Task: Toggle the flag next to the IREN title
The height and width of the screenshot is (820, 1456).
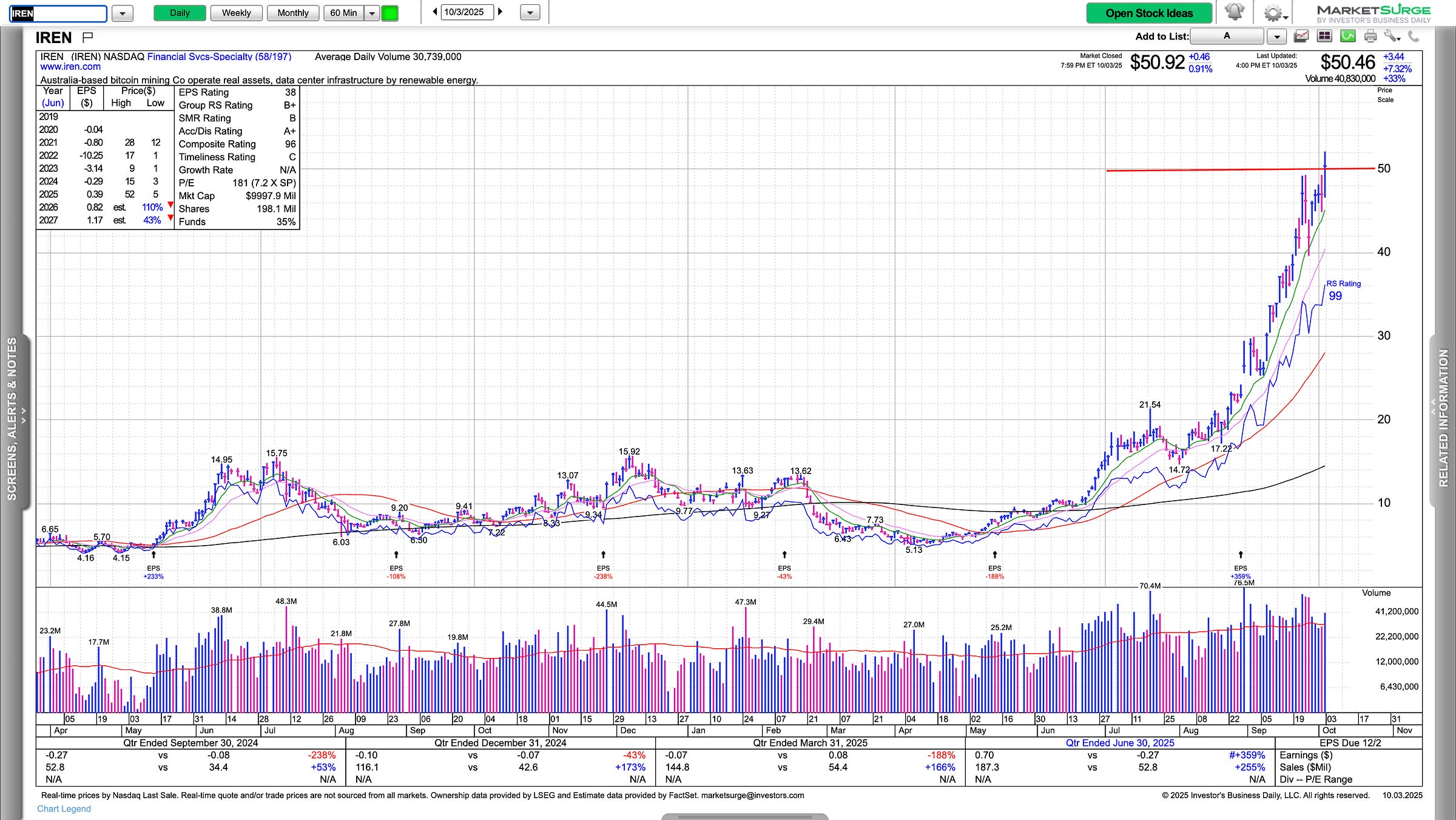Action: point(87,38)
